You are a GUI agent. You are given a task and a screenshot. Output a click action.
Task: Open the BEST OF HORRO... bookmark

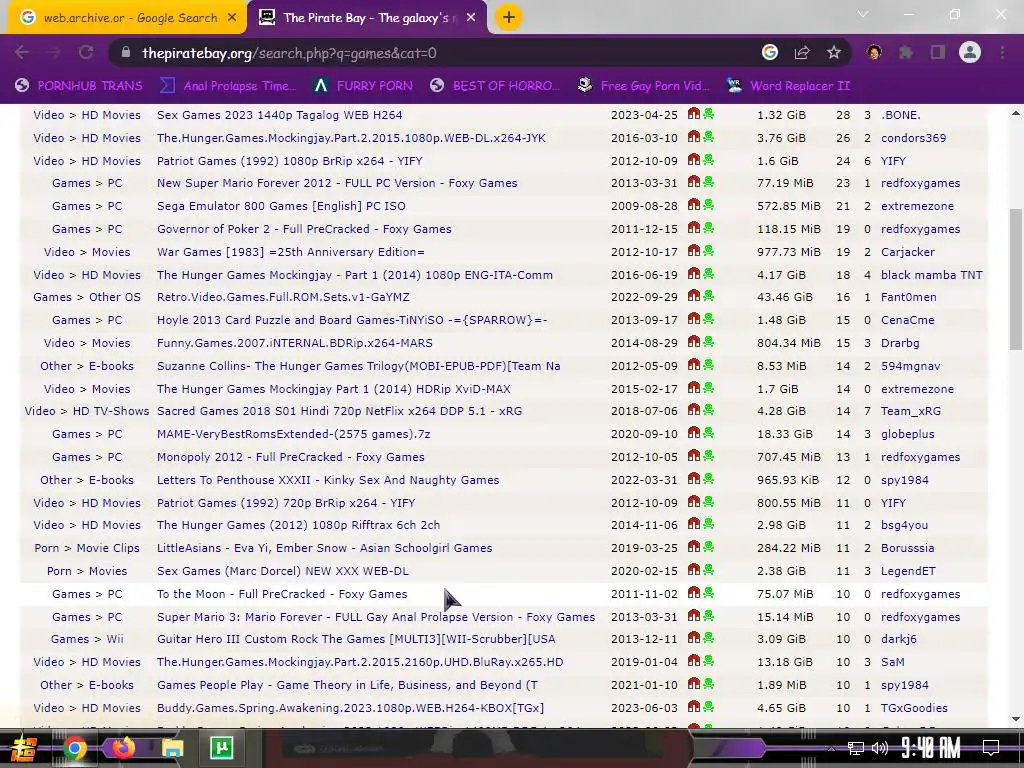coord(494,86)
